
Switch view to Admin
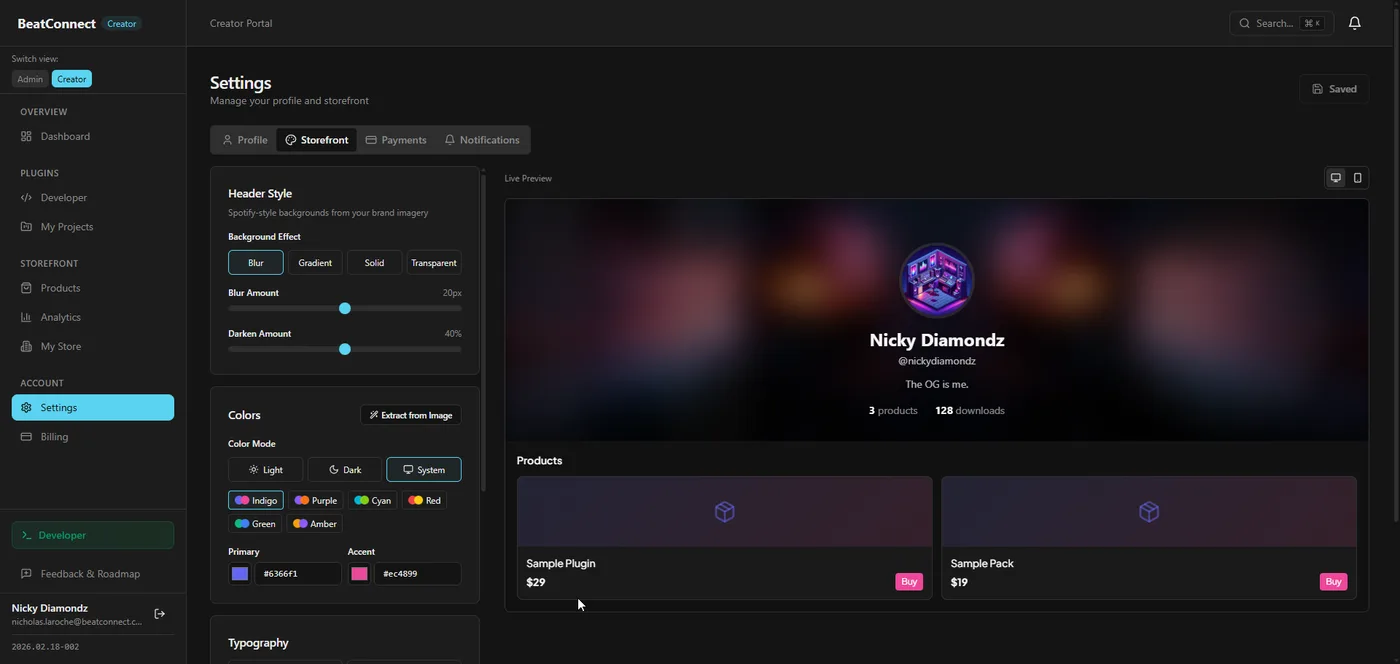[x=29, y=78]
